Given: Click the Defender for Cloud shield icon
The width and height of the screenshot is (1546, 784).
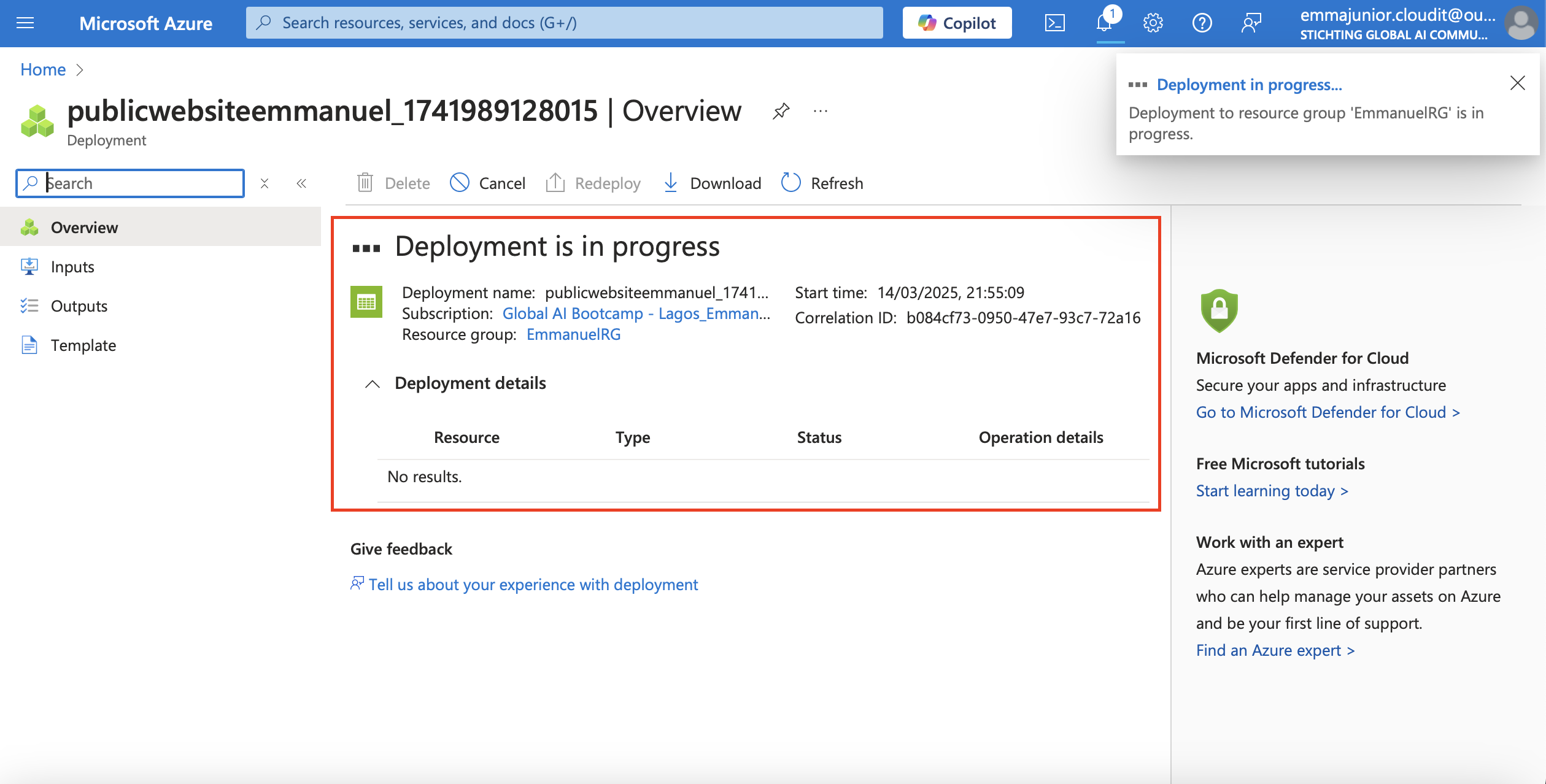Looking at the screenshot, I should pyautogui.click(x=1219, y=311).
